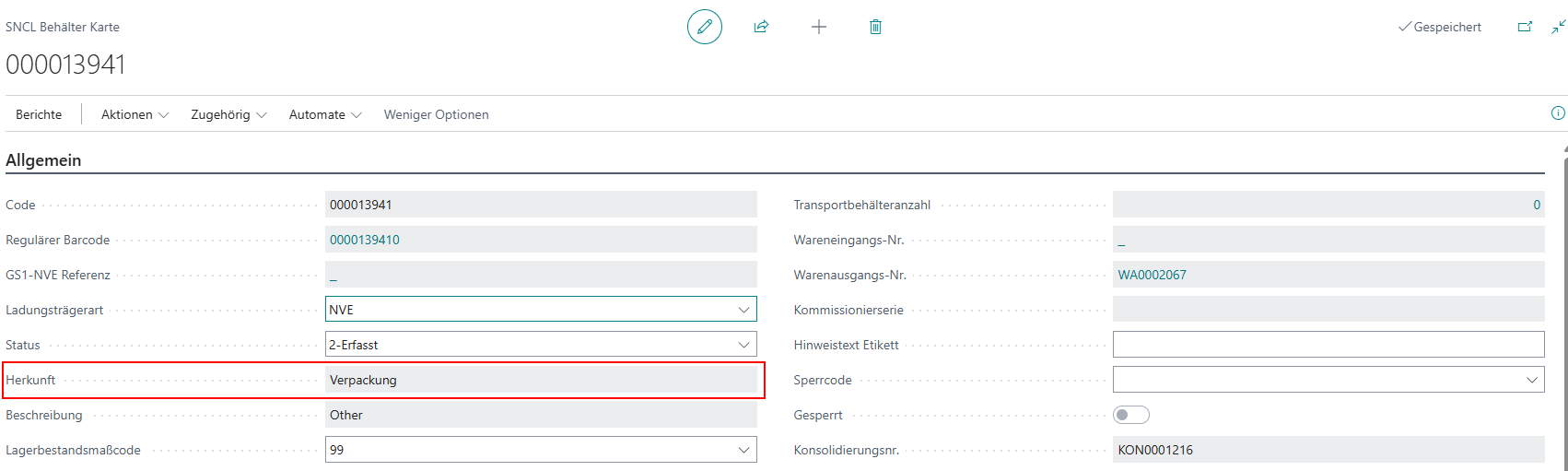Click the pencil edit icon
The height and width of the screenshot is (471, 1568).
705,27
